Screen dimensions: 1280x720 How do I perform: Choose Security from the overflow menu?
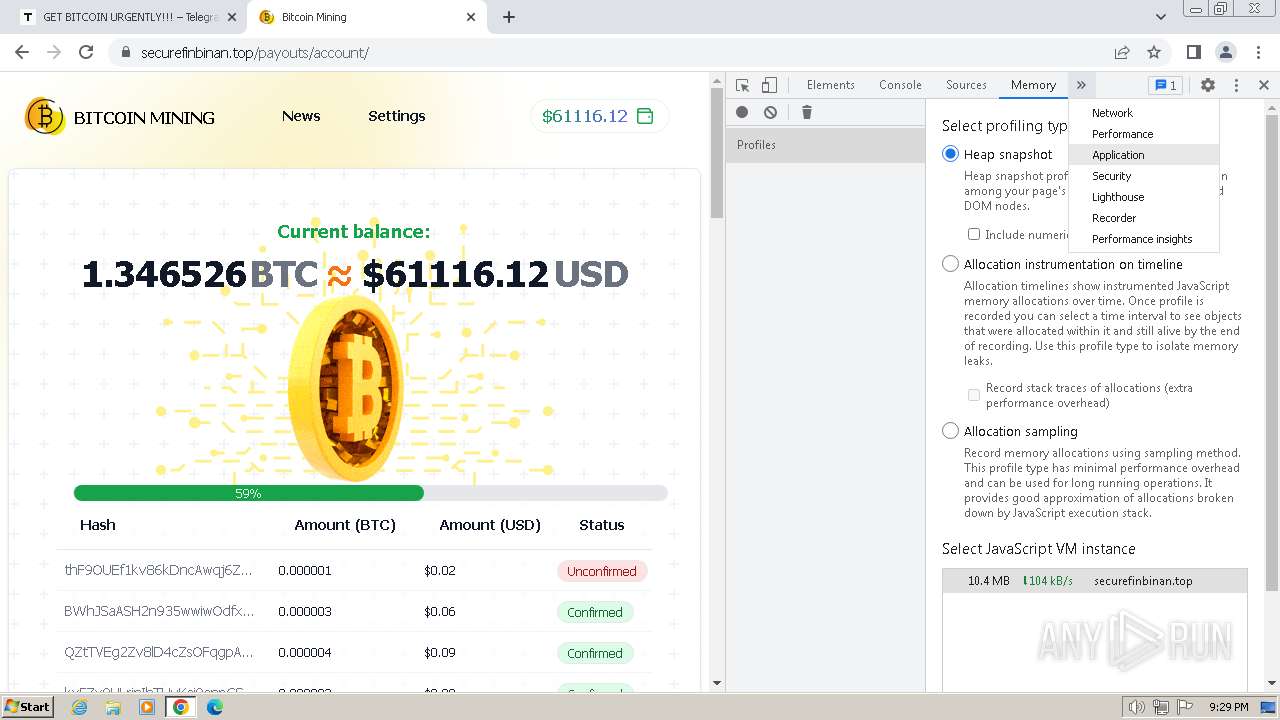tap(1144, 176)
